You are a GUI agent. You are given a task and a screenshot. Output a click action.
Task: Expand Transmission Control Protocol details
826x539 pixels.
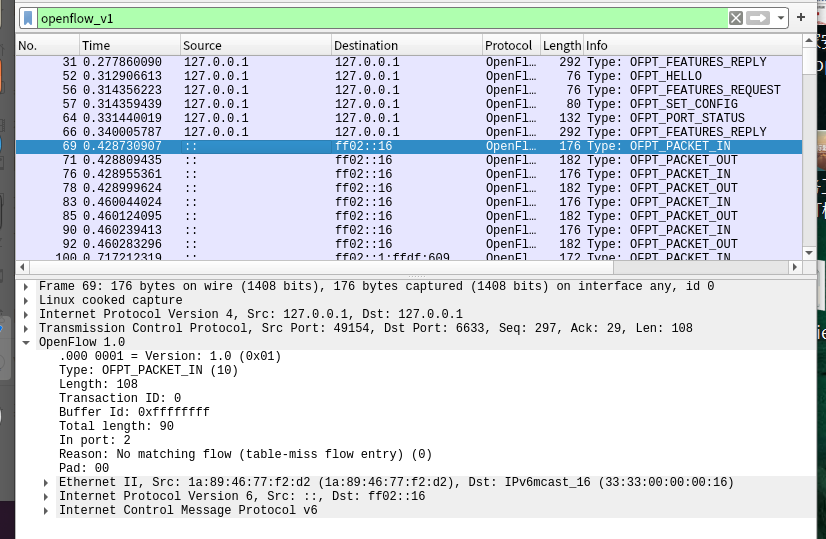[26, 329]
